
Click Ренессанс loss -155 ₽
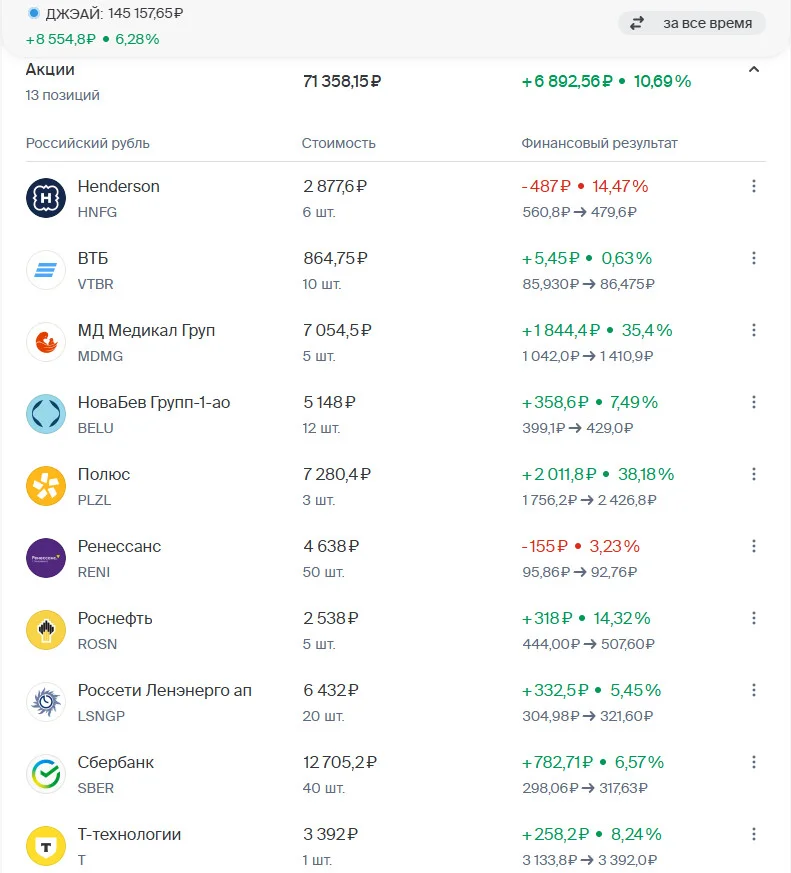point(544,546)
